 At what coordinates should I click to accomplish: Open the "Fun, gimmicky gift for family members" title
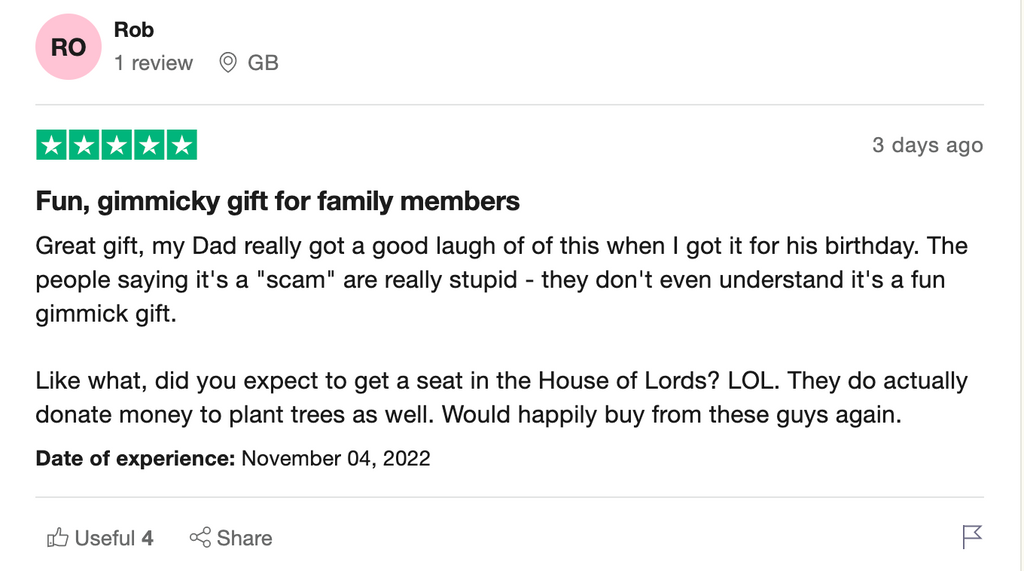278,202
